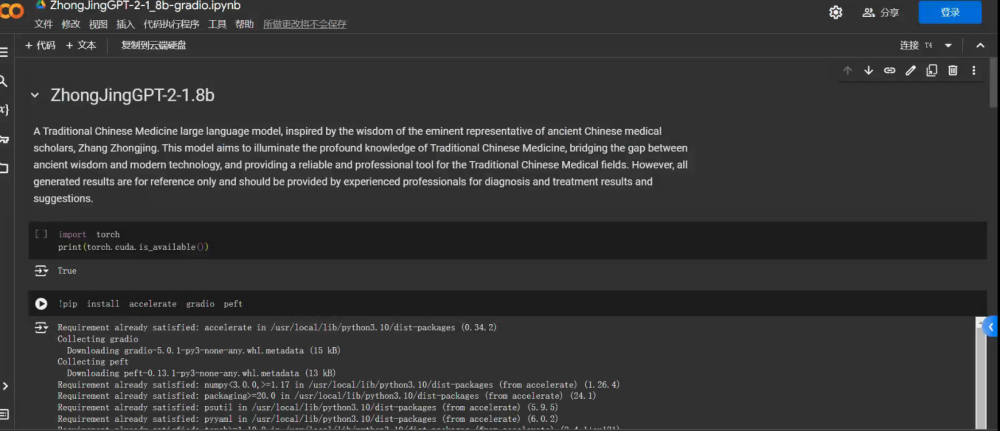Click the 所做更改将不会保存 link
This screenshot has width=1000, height=431.
[305, 24]
